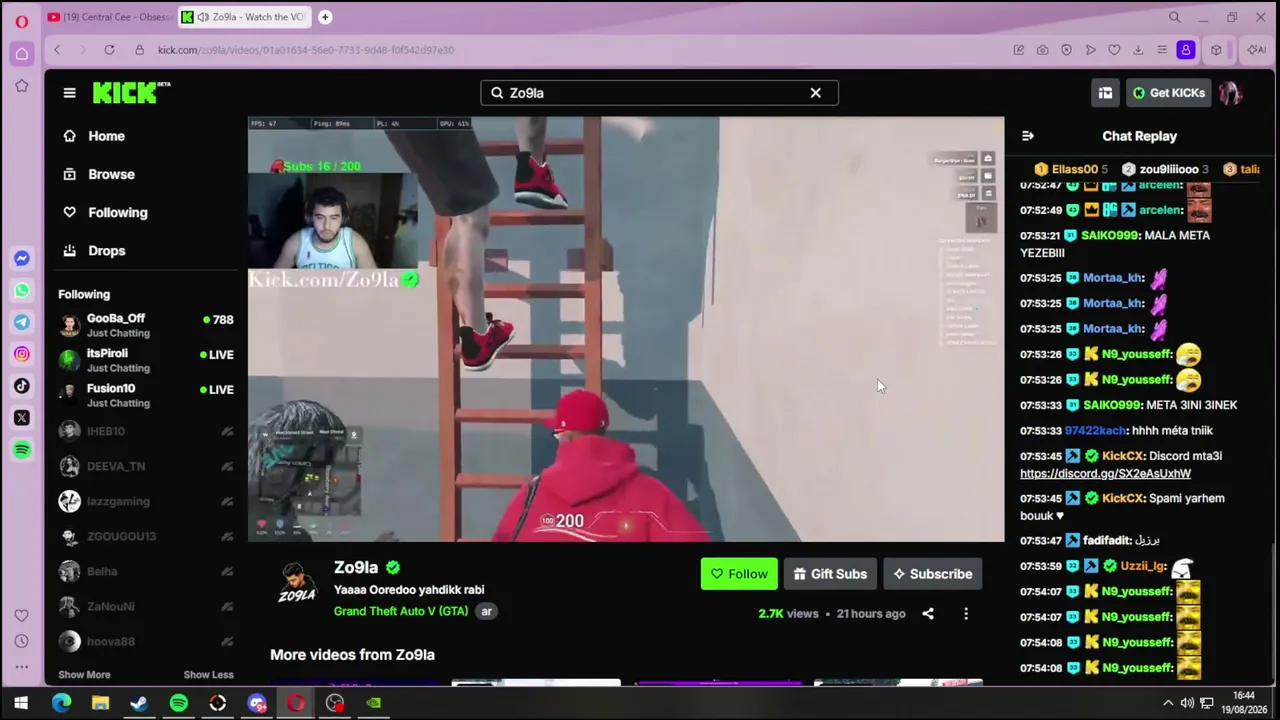Switch to the Central Cee YouTube tab
1280x720 pixels.
[x=108, y=17]
